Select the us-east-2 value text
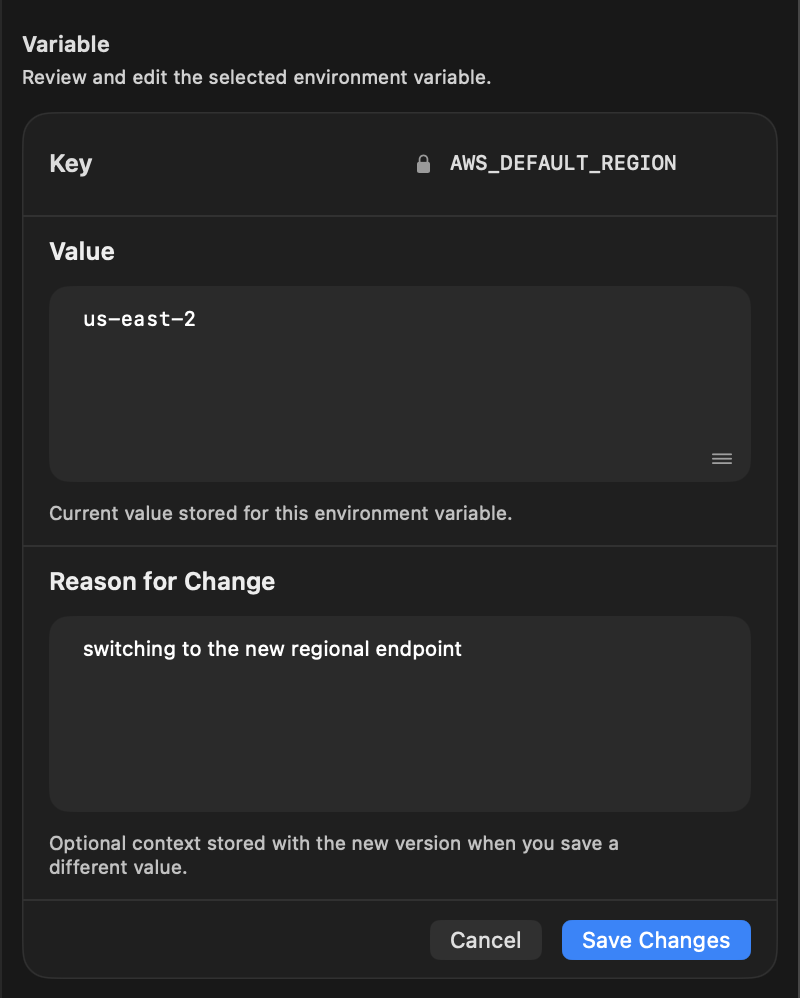Image resolution: width=800 pixels, height=998 pixels. (139, 319)
